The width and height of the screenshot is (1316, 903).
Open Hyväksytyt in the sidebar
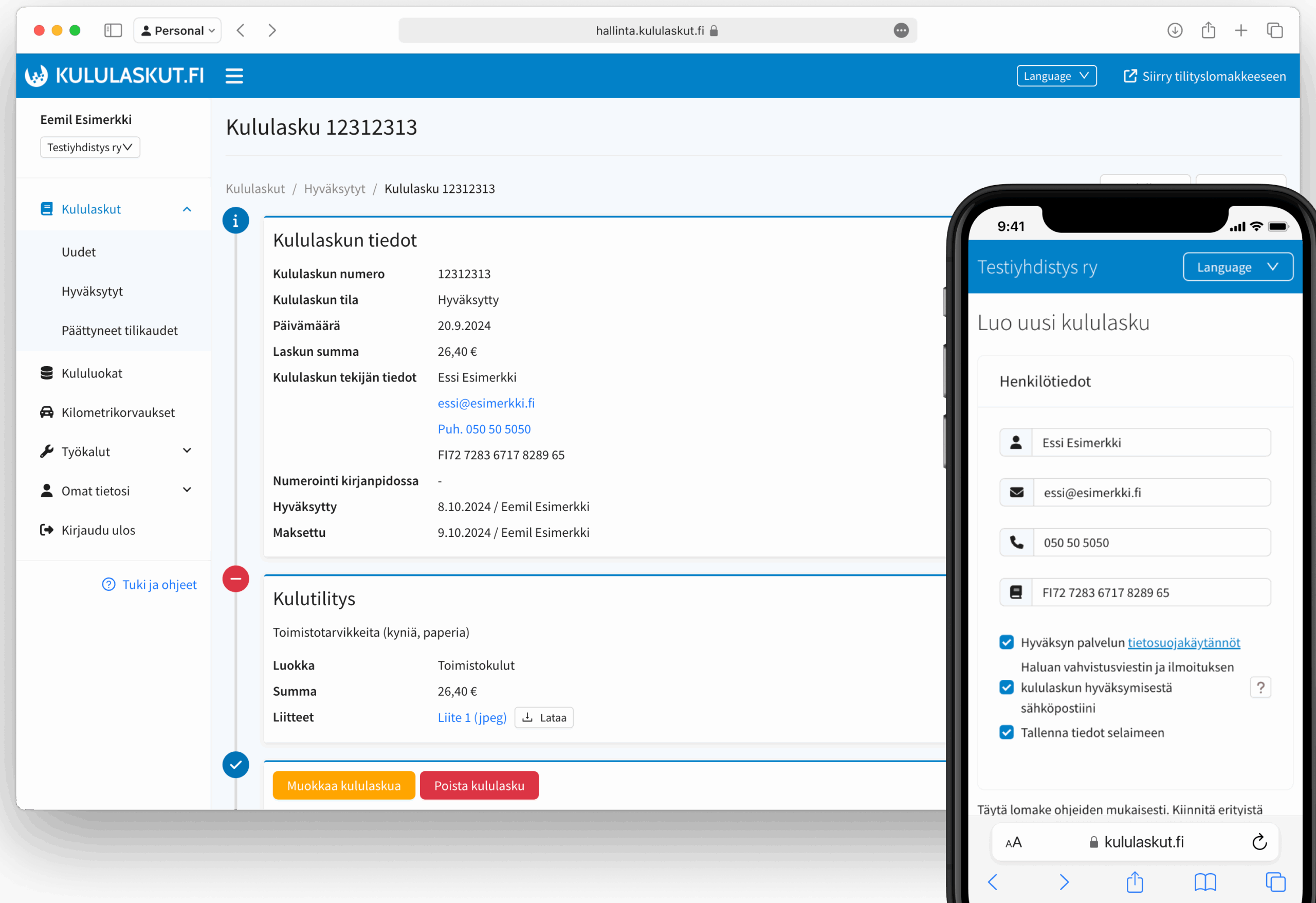[x=93, y=291]
